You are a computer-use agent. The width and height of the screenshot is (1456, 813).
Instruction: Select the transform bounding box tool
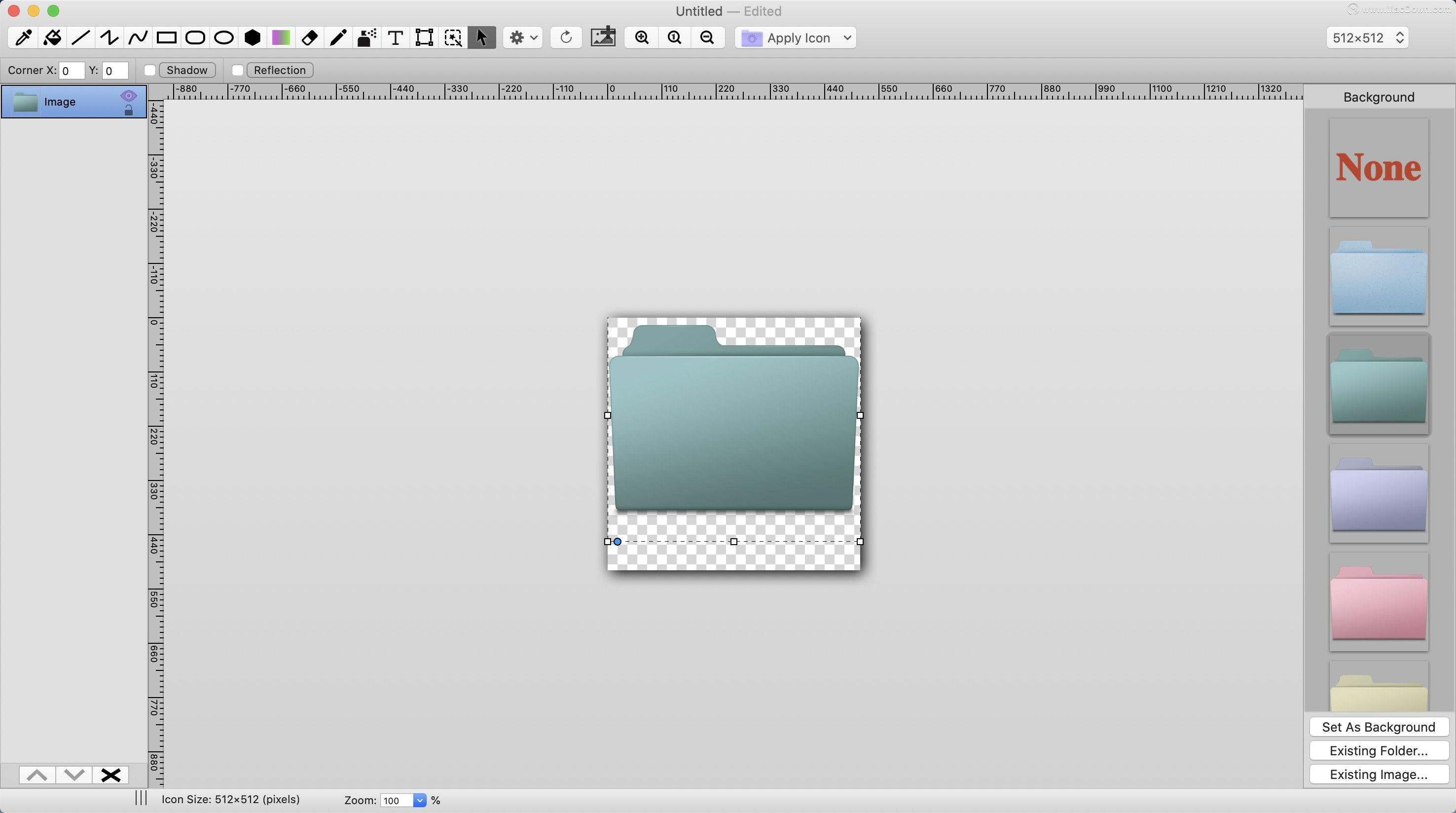pyautogui.click(x=424, y=38)
